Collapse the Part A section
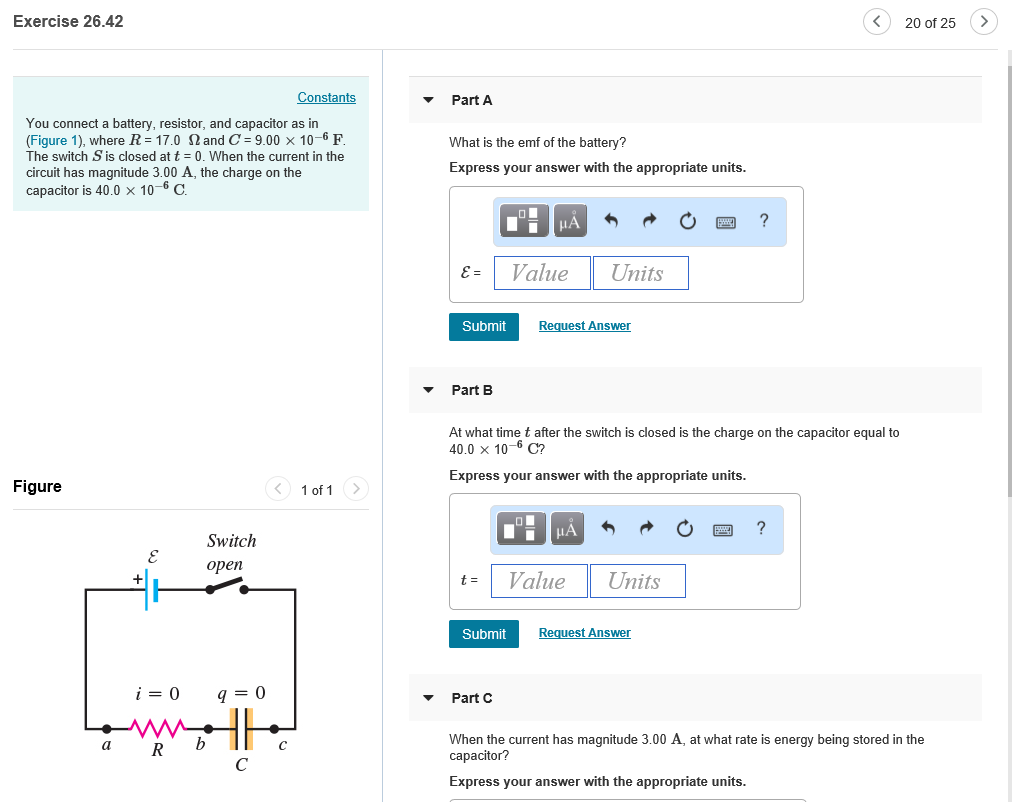Image resolution: width=1012 pixels, height=802 pixels. pyautogui.click(x=427, y=99)
